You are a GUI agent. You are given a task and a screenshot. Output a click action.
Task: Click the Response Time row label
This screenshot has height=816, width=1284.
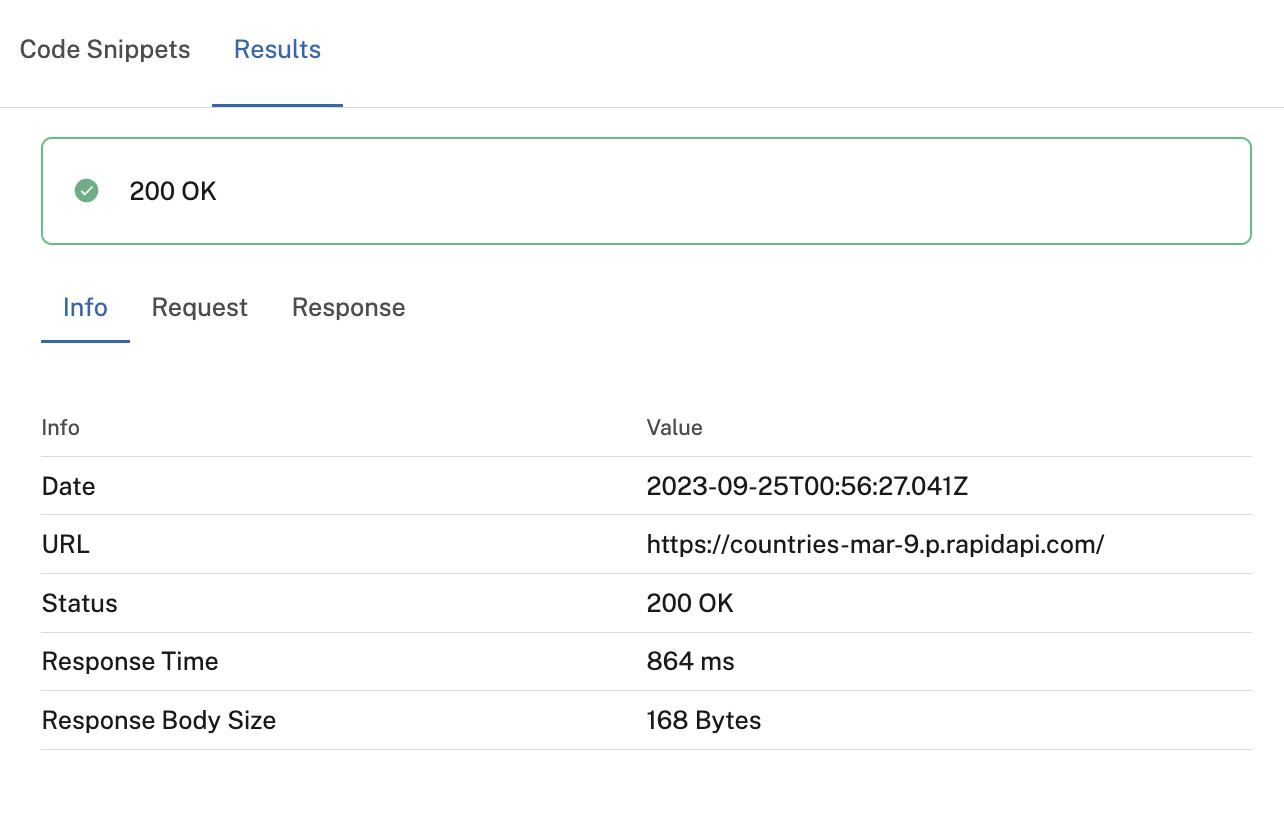pyautogui.click(x=130, y=662)
